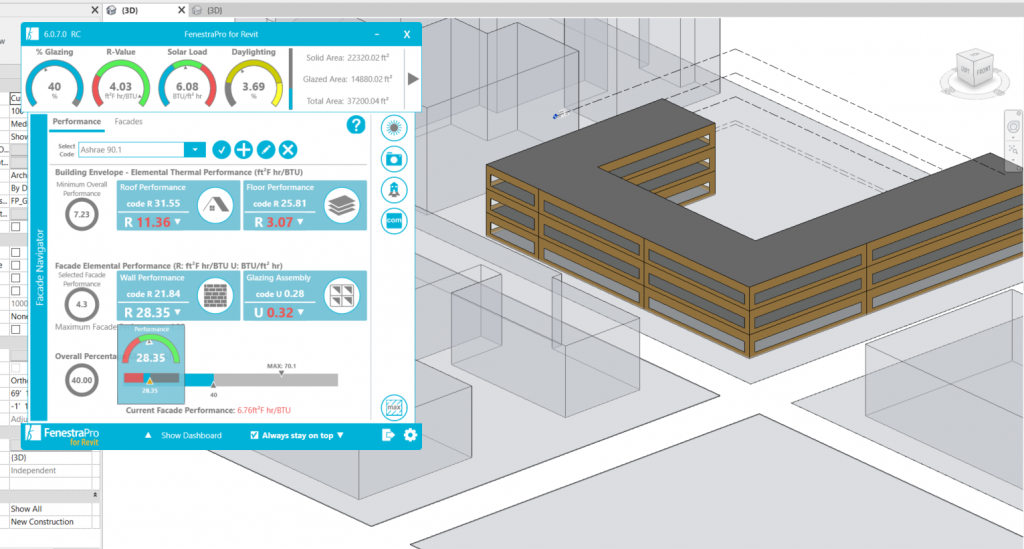
Task: Expand the Roof R 11.36 value arrow
Action: pos(178,222)
